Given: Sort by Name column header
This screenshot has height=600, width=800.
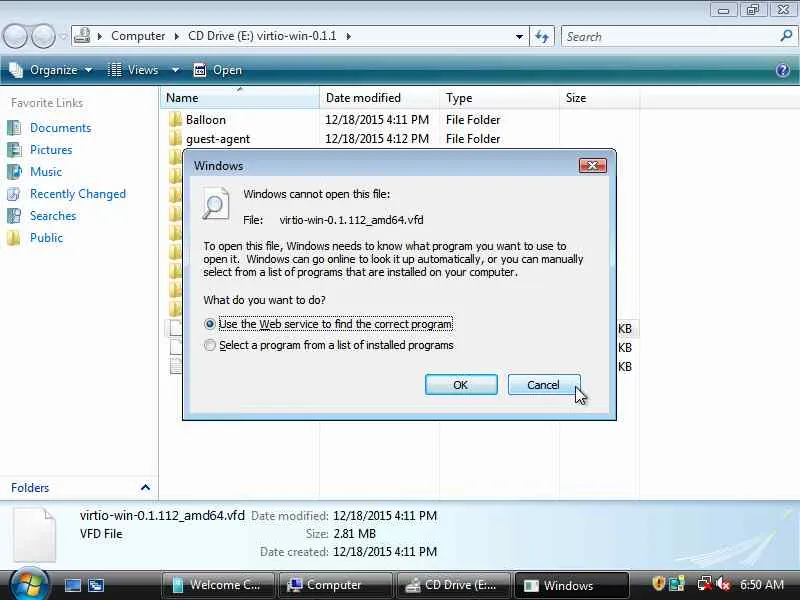Looking at the screenshot, I should pos(239,97).
